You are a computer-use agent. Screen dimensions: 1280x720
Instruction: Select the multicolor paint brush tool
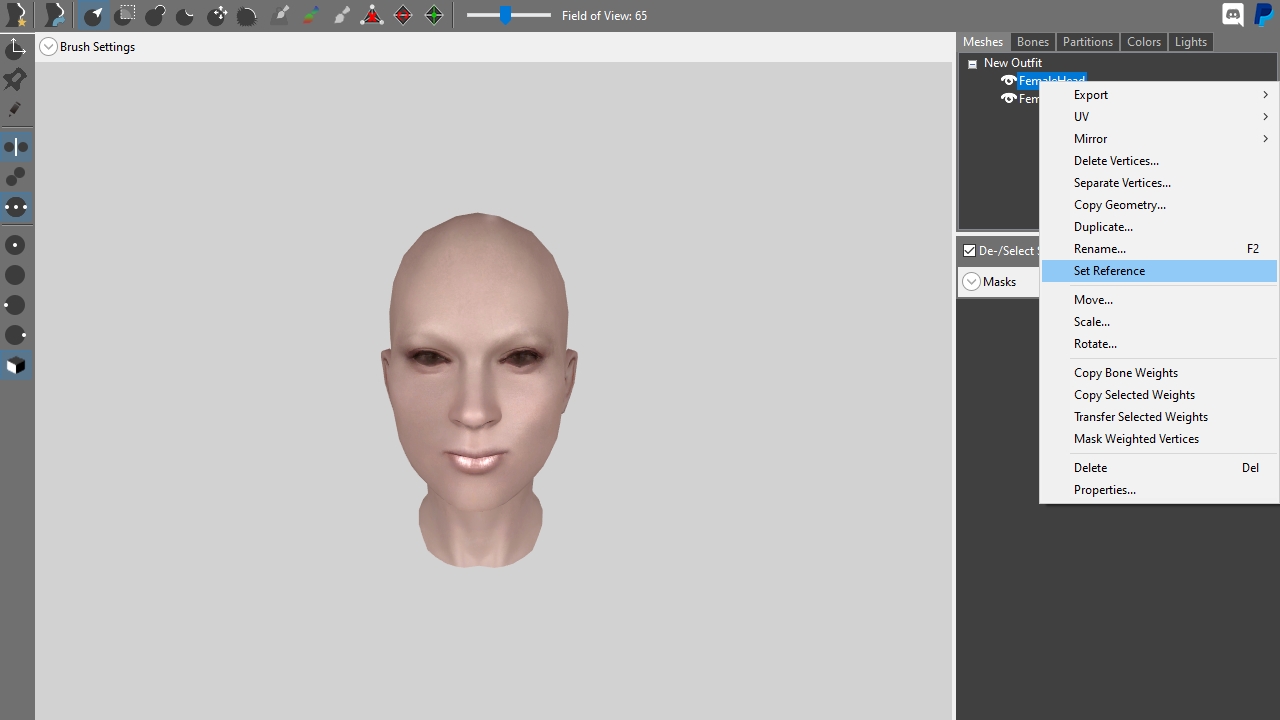(x=310, y=15)
